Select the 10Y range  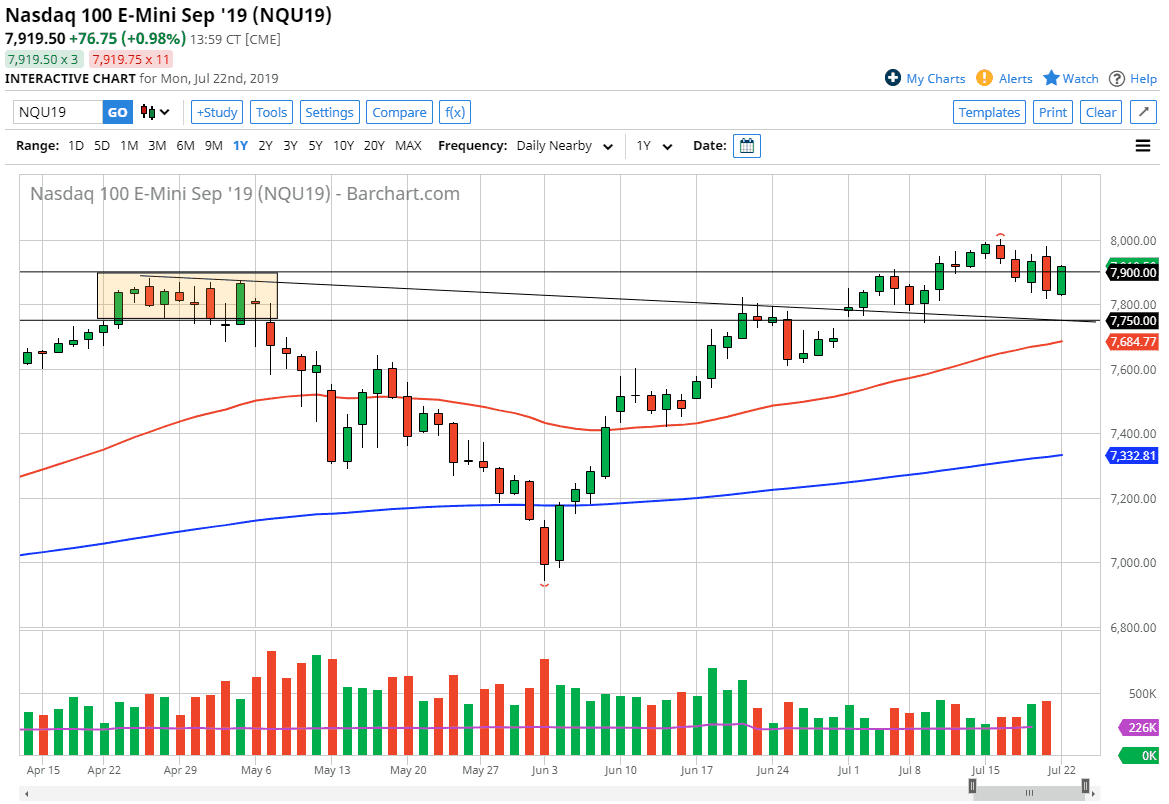point(343,146)
